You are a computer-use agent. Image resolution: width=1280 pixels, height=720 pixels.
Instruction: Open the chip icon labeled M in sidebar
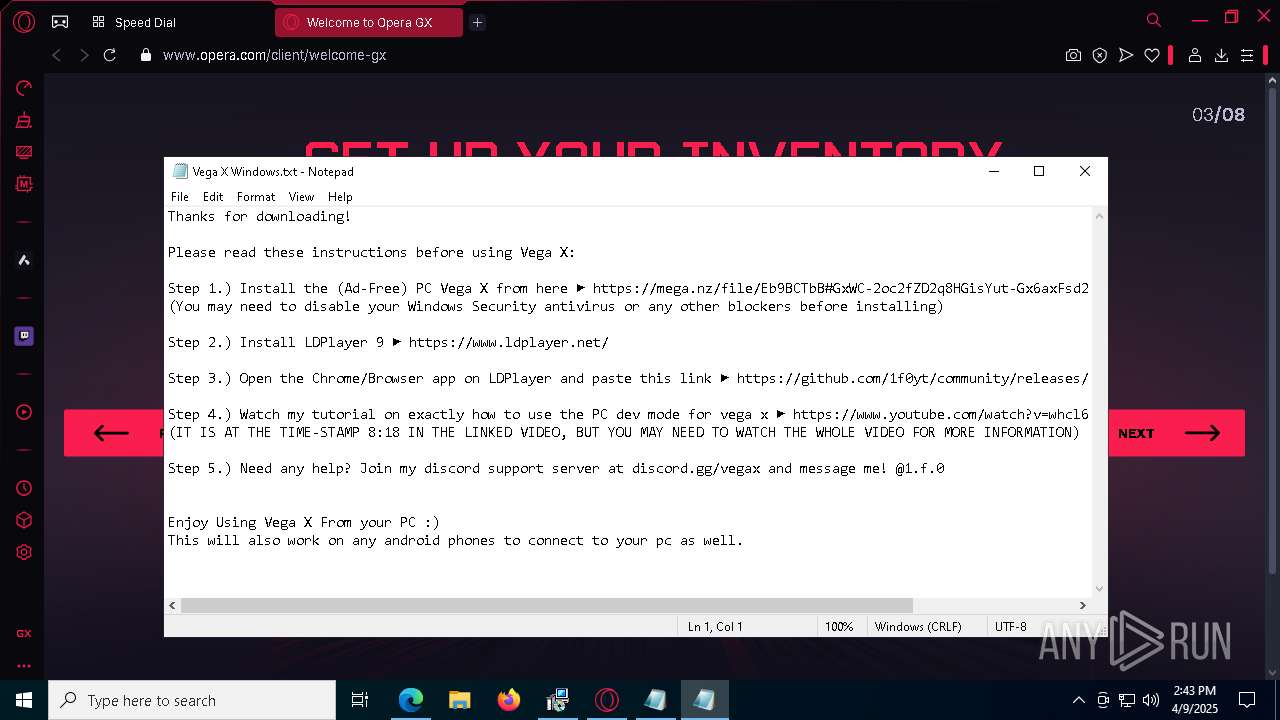[24, 184]
